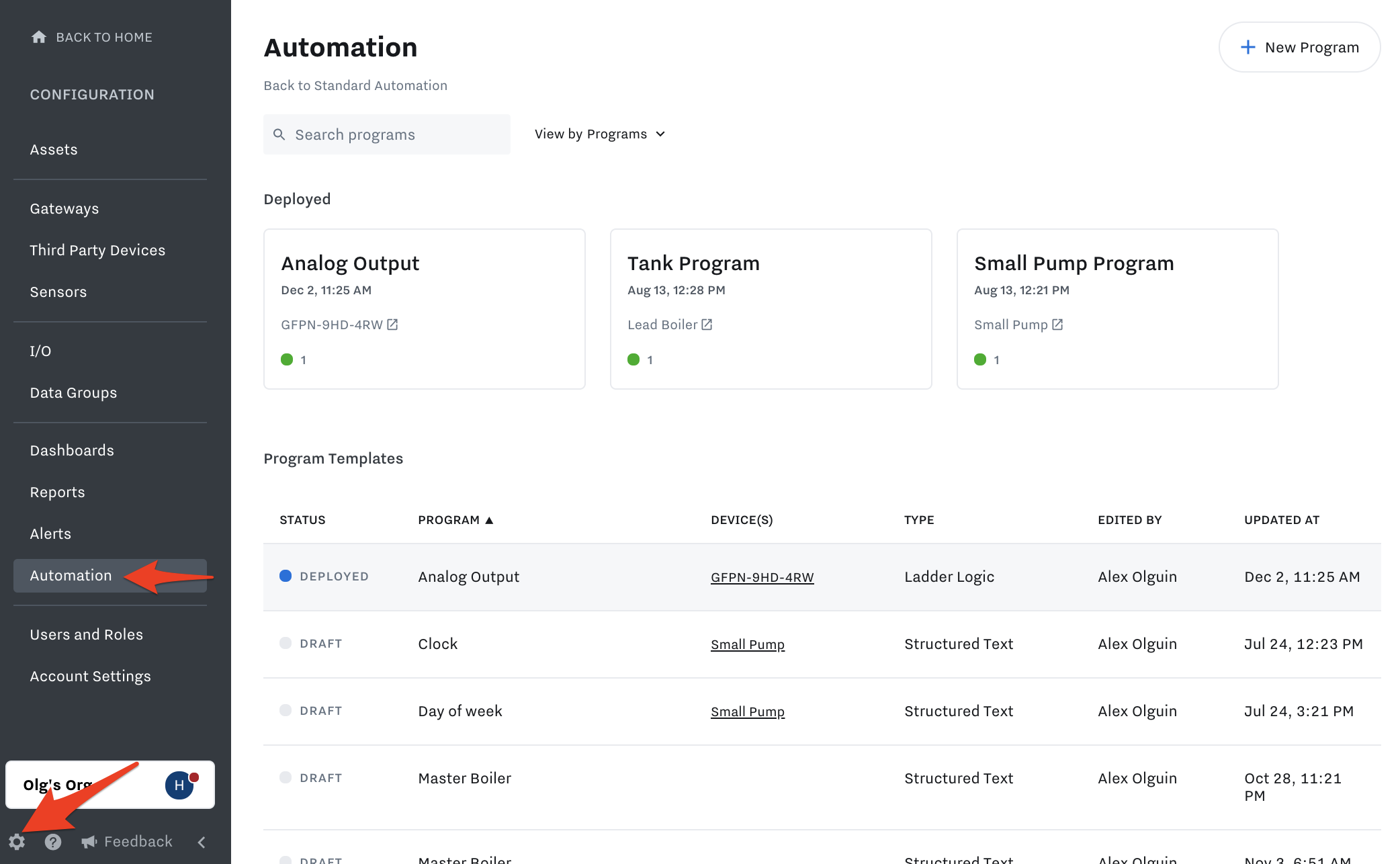Click Dec 2, 11:25 AM in table
This screenshot has height=864, width=1400.
click(1302, 576)
